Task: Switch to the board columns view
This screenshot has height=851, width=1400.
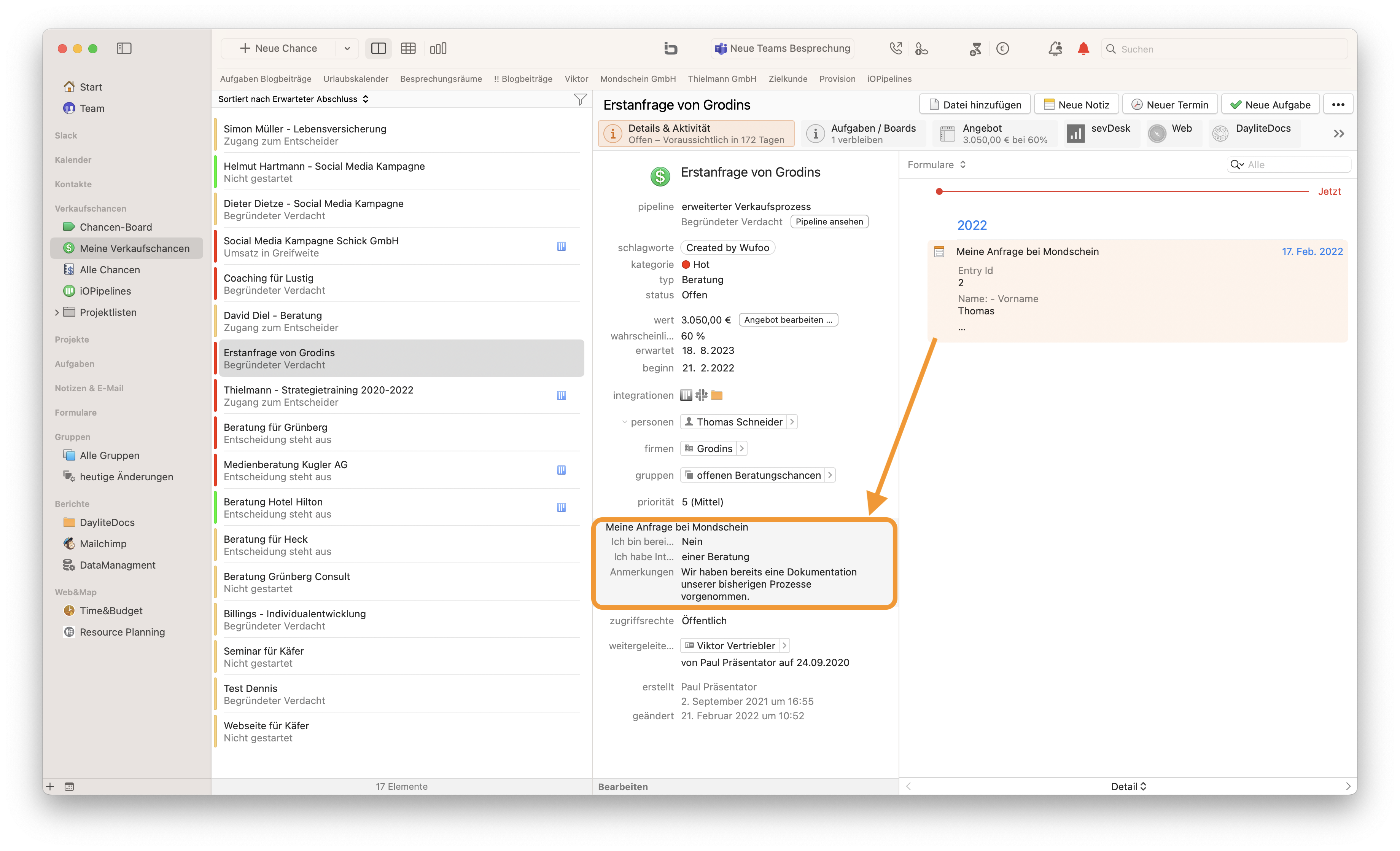Action: pyautogui.click(x=438, y=48)
